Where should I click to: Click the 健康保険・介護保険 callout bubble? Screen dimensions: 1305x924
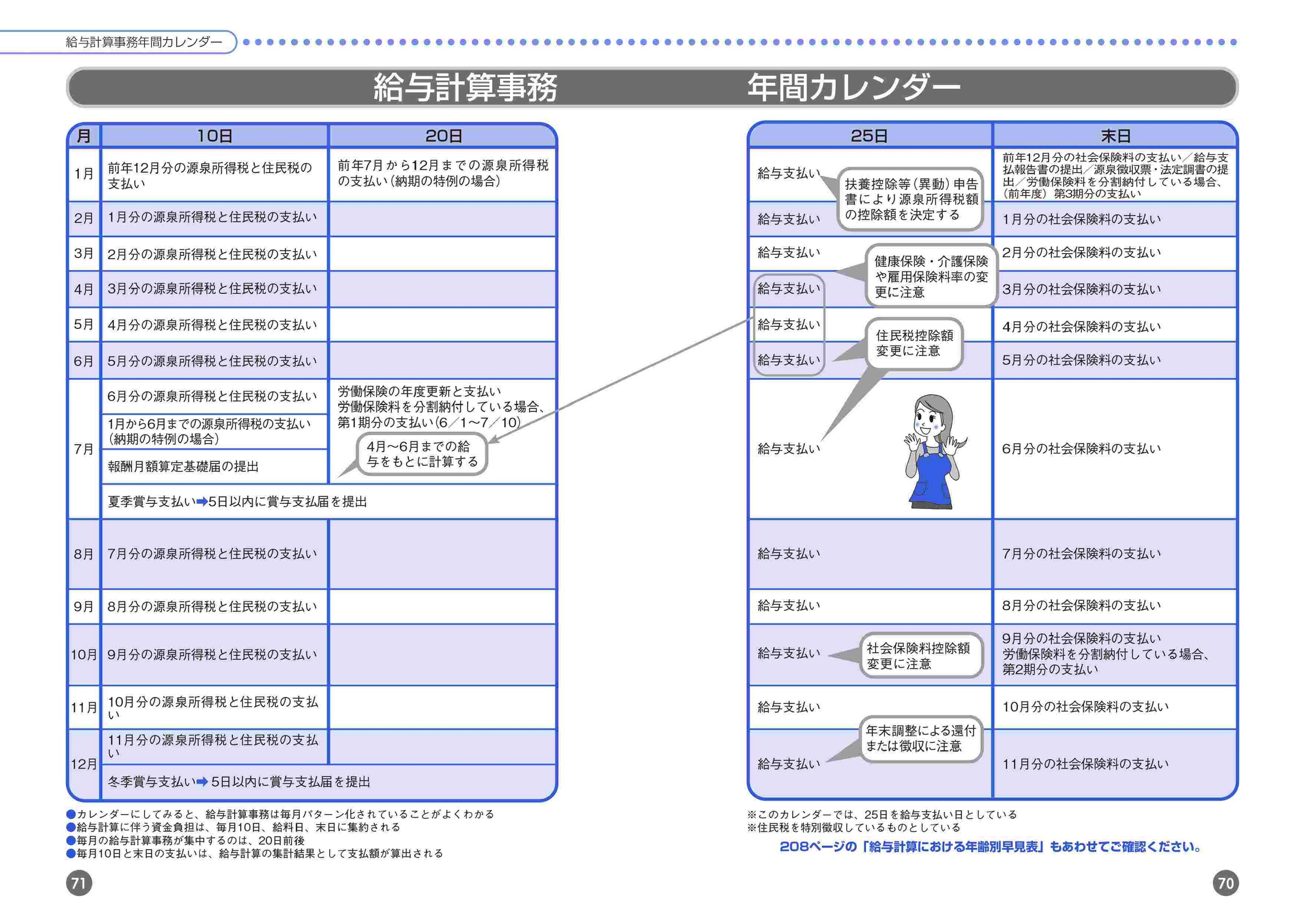coord(931,277)
